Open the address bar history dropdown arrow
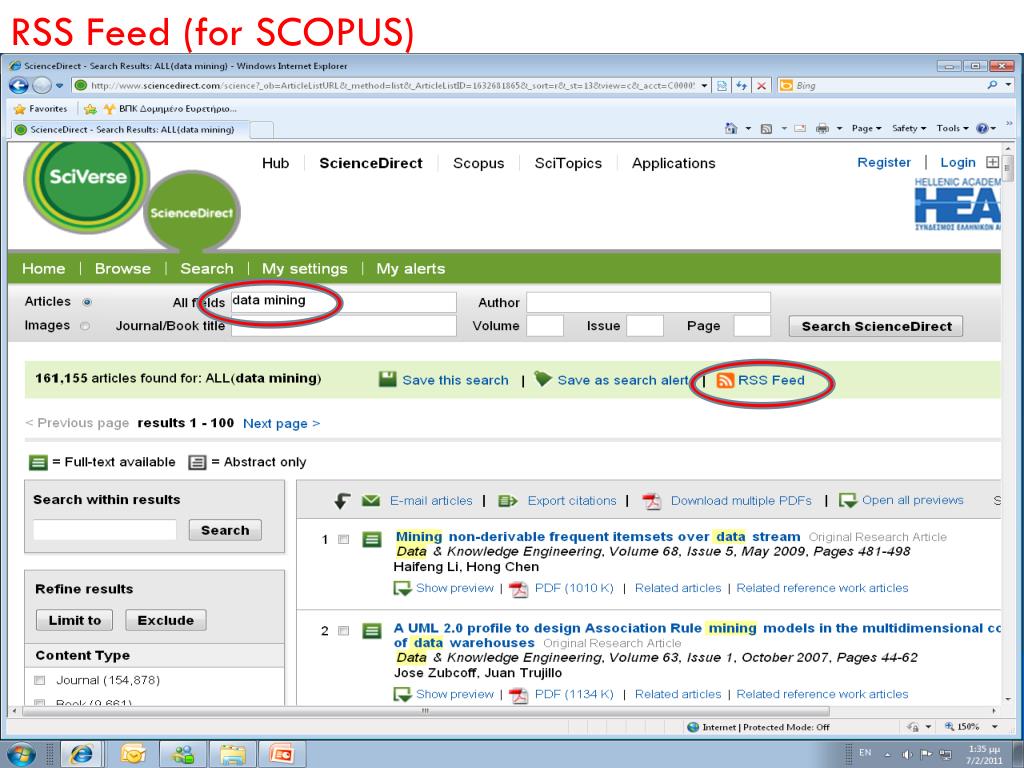1024x768 pixels. click(704, 86)
